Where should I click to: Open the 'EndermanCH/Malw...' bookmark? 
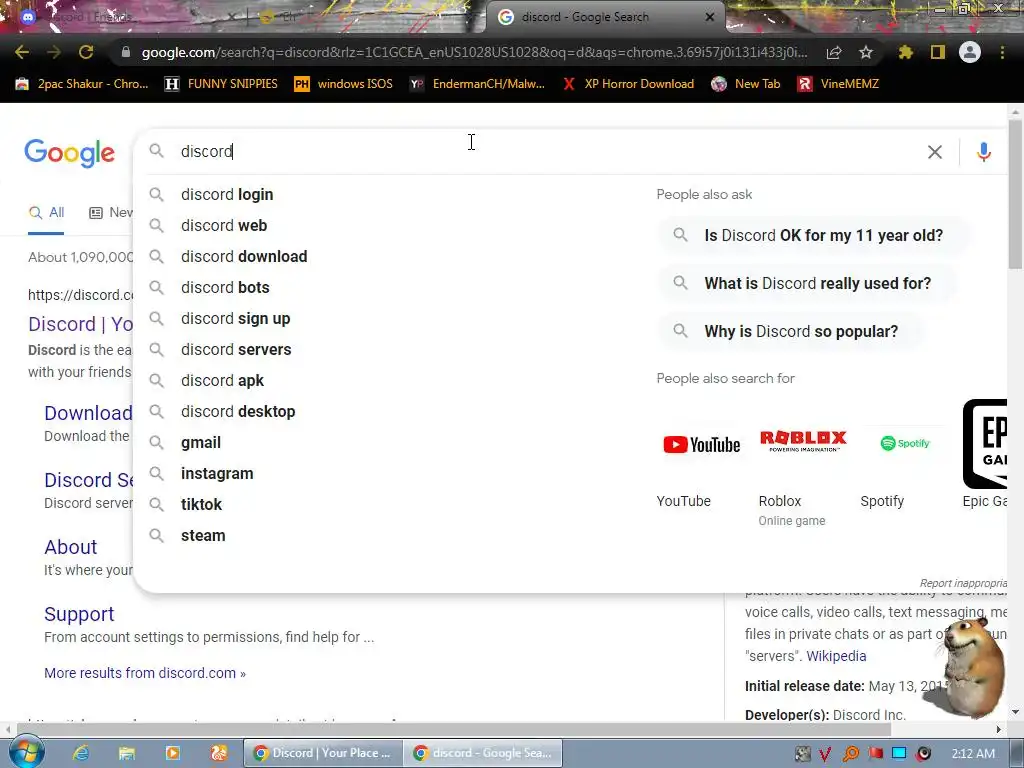click(x=477, y=84)
